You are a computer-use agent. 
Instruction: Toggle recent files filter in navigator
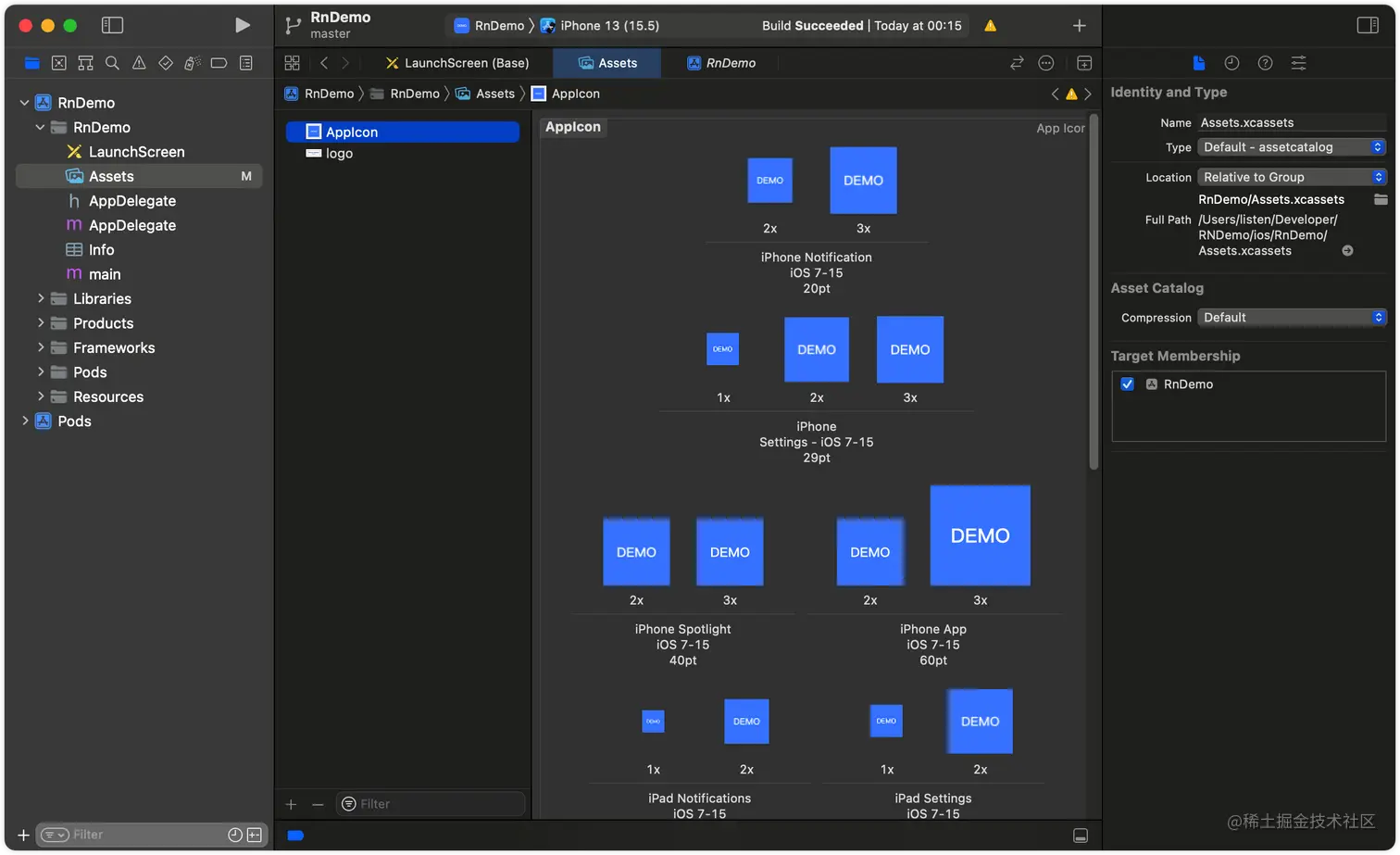click(x=235, y=835)
